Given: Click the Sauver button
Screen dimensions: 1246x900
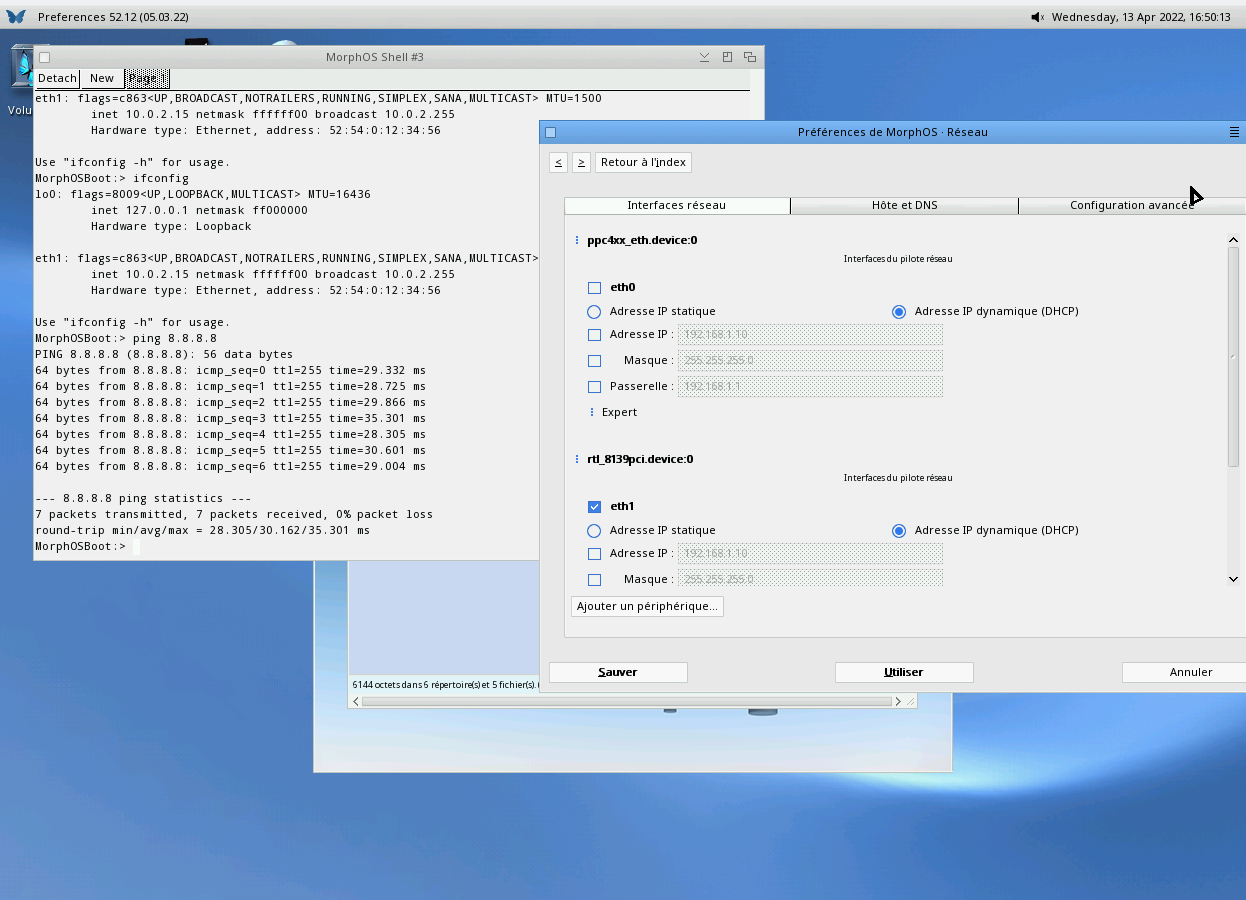Looking at the screenshot, I should pyautogui.click(x=618, y=672).
